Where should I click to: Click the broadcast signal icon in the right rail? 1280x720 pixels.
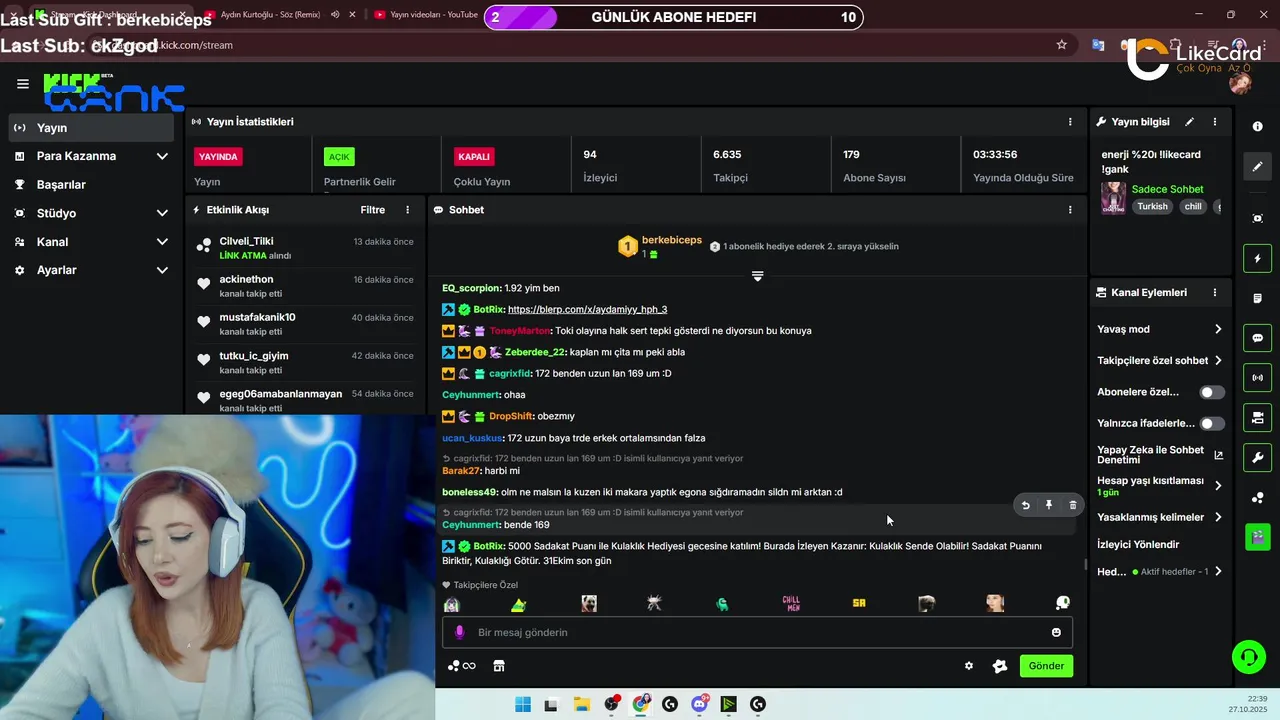(x=1258, y=378)
